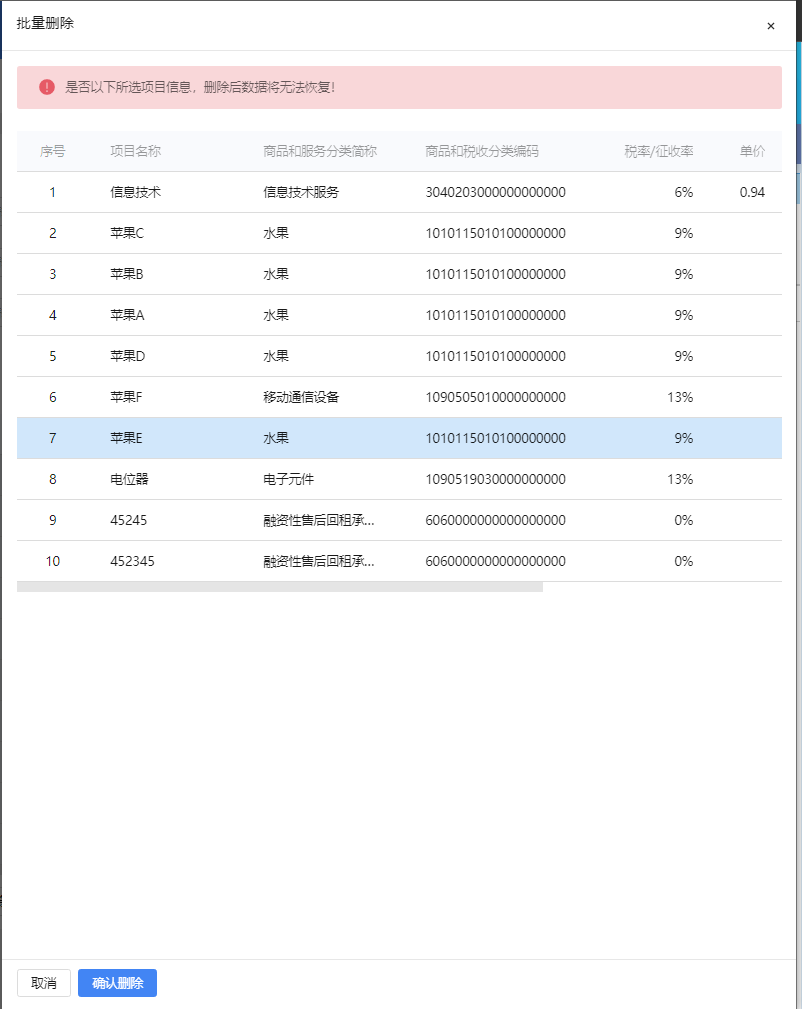Click the 电子元件 category cell
Viewport: 802px width, 1009px height.
288,479
